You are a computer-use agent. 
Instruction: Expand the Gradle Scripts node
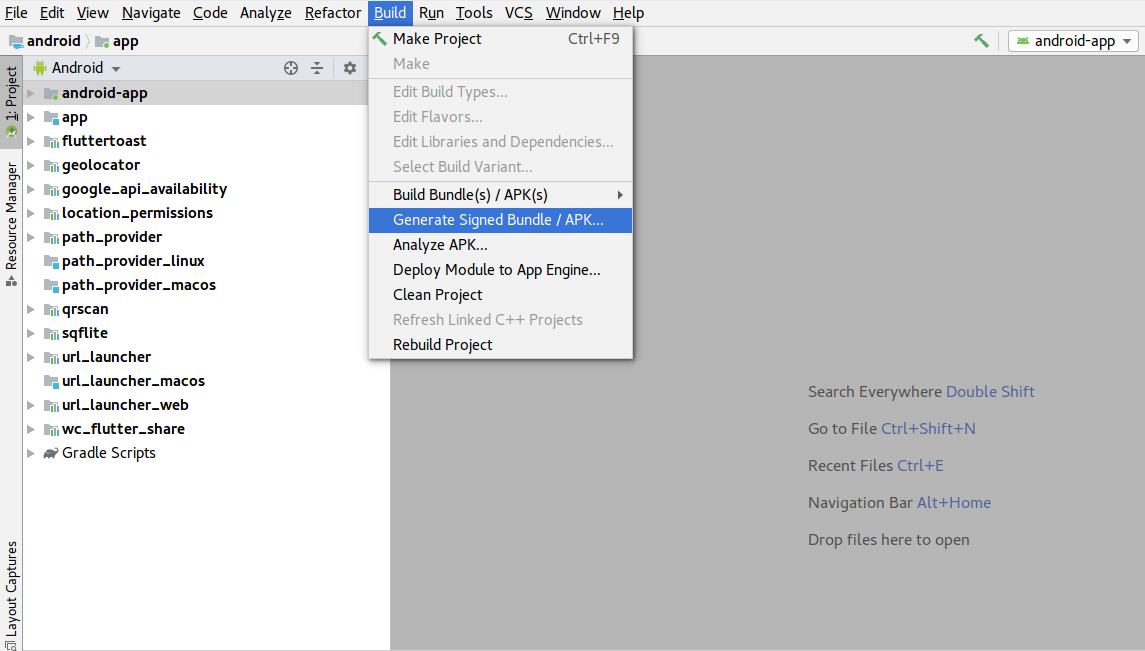click(30, 453)
